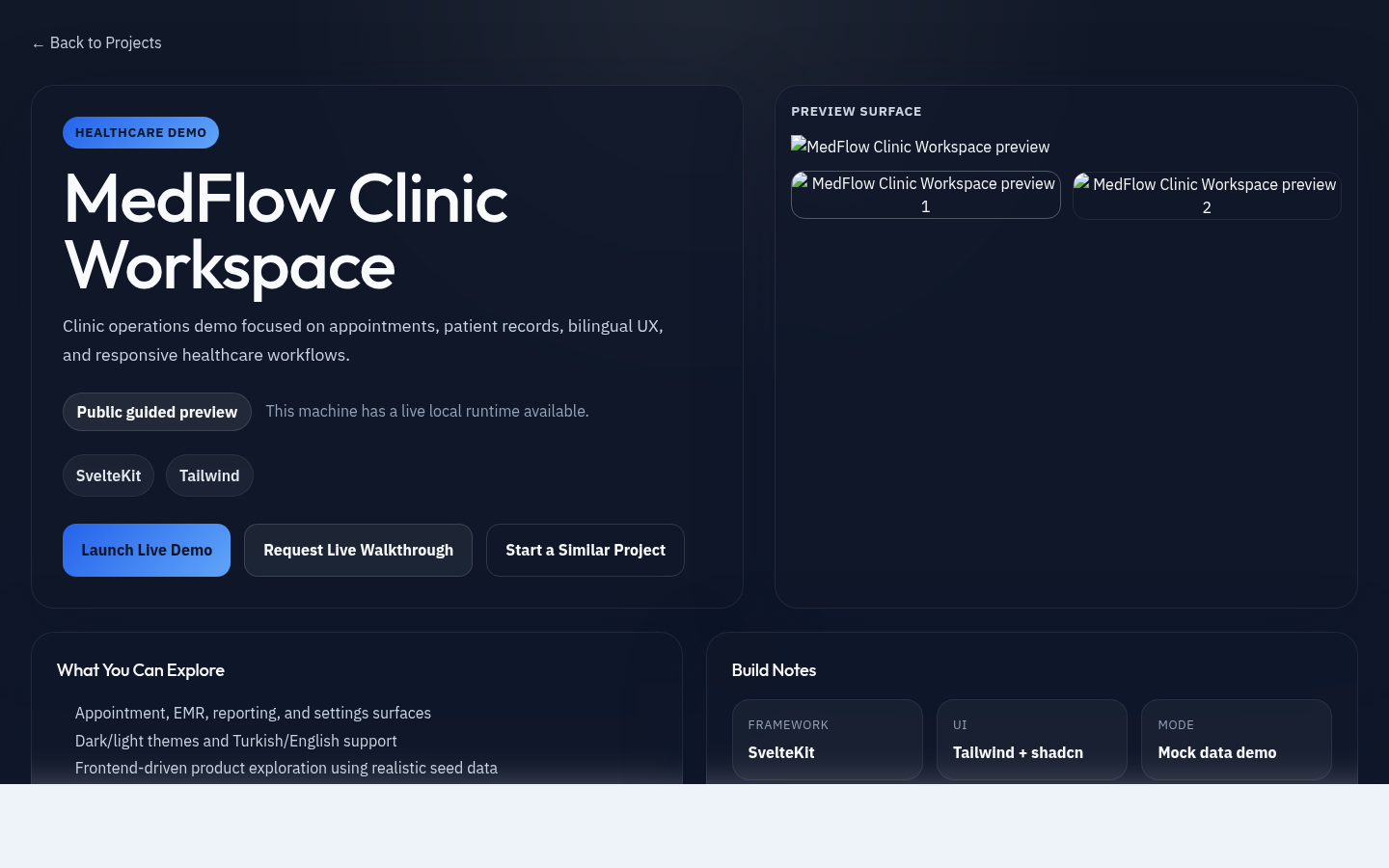Viewport: 1389px width, 868px height.
Task: Click the PREVIEW SURFACE heading
Action: (x=856, y=111)
